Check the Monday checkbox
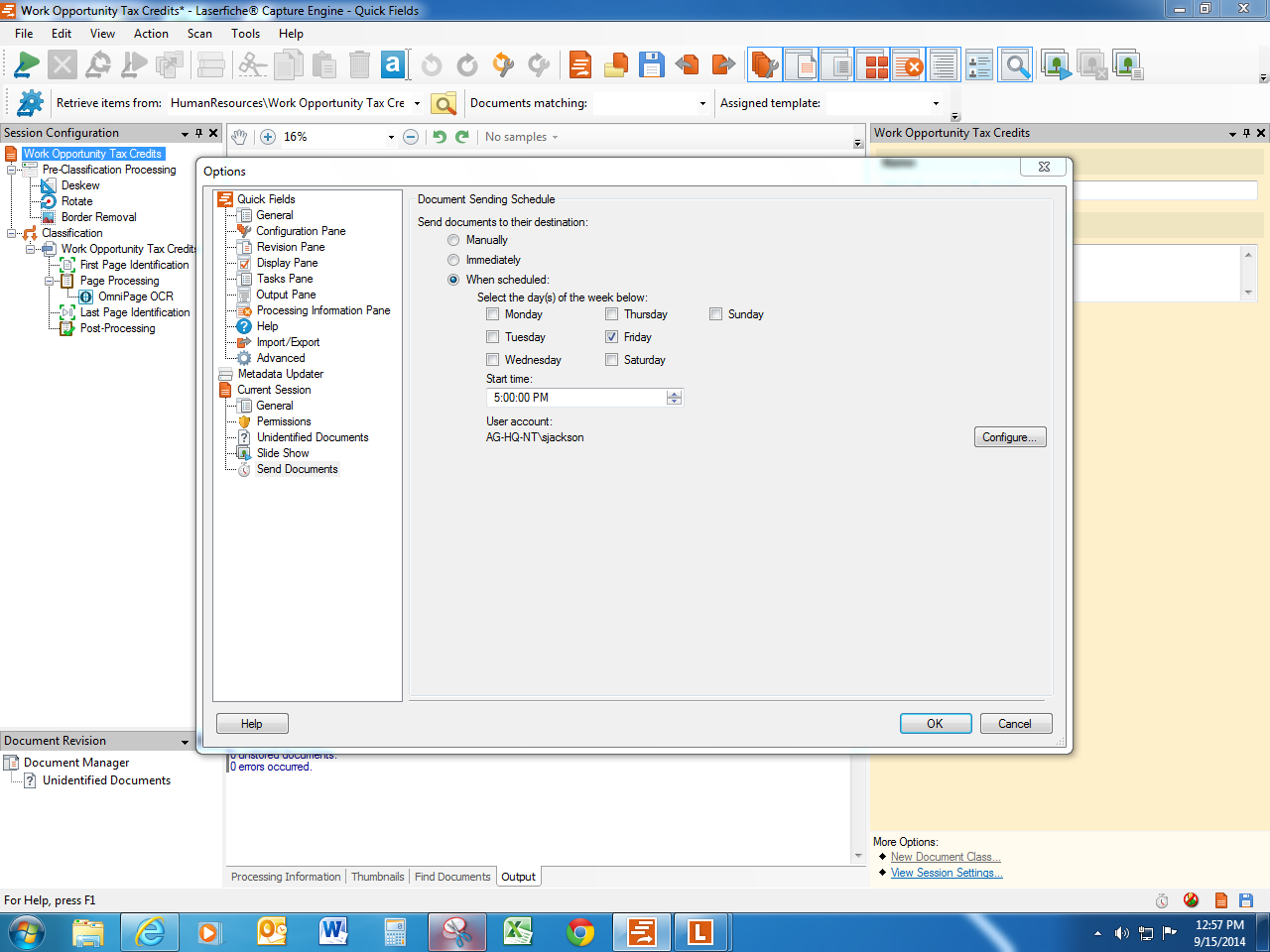This screenshot has width=1270, height=952. (x=493, y=314)
